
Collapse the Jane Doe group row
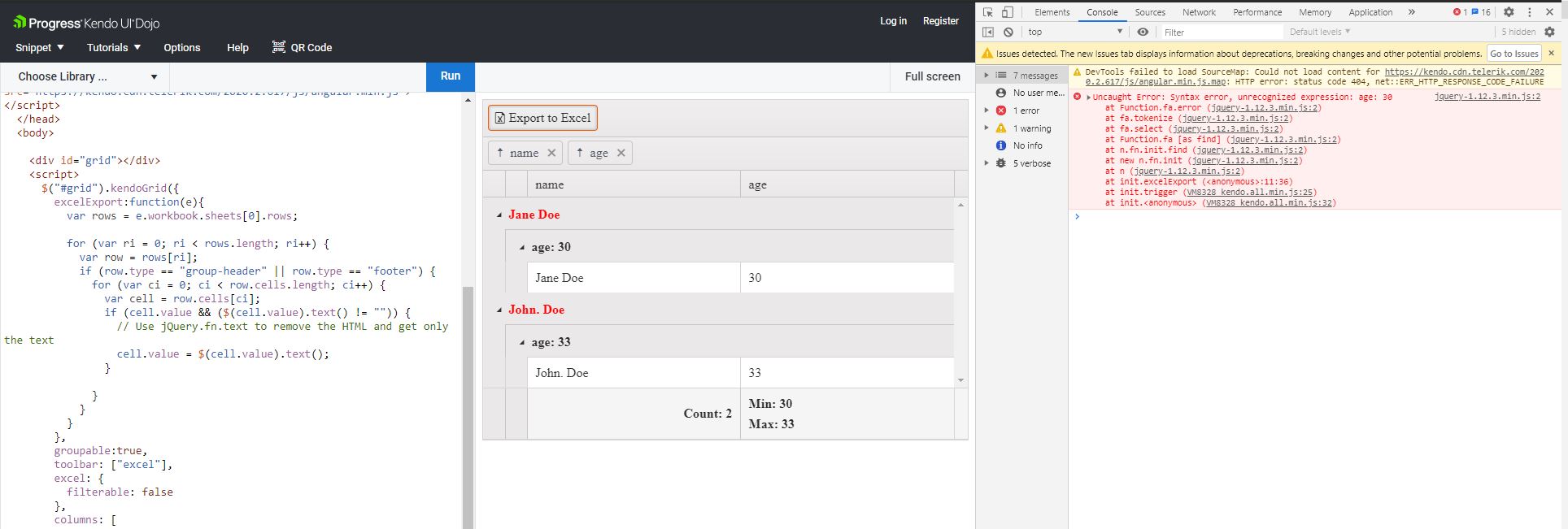coord(499,215)
